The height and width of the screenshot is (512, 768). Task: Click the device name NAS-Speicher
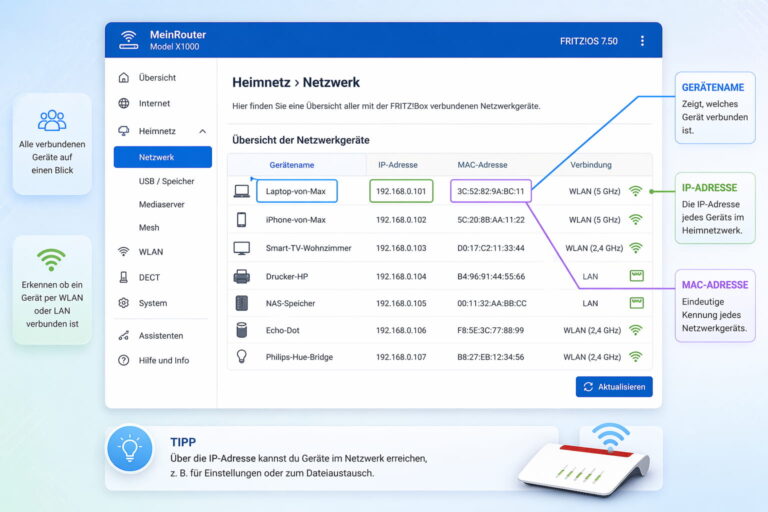(290, 303)
